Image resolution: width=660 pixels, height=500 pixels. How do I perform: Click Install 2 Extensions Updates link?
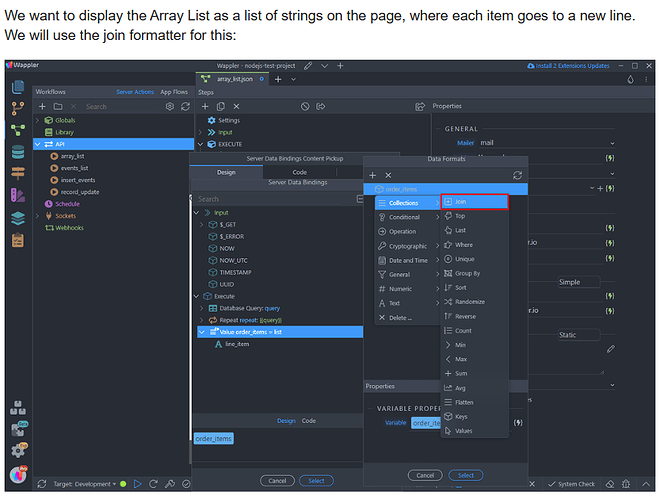pyautogui.click(x=568, y=66)
